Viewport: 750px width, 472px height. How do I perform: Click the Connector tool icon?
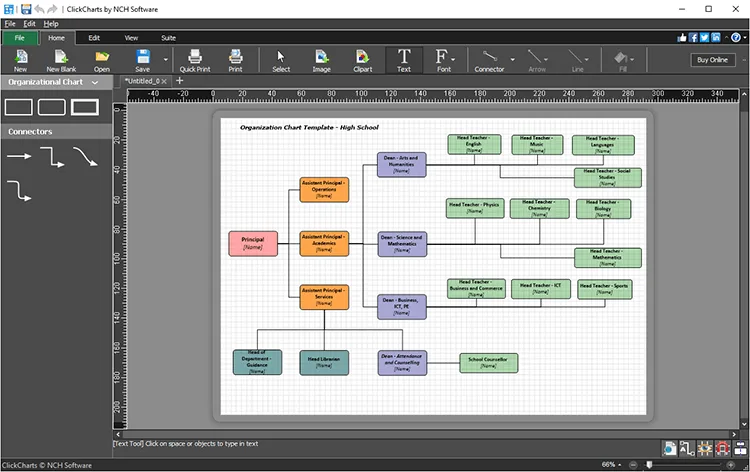(489, 60)
